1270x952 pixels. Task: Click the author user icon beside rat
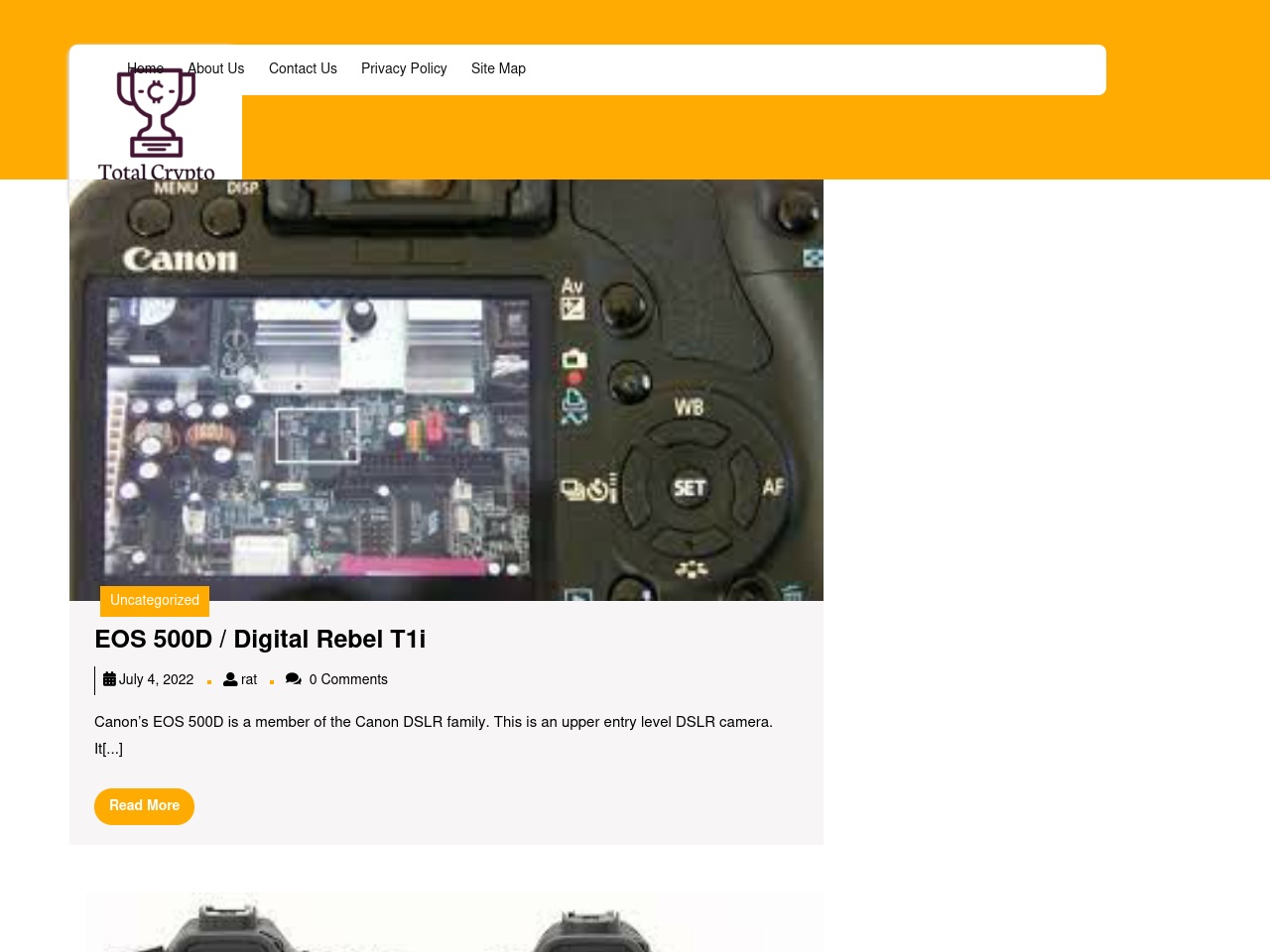[x=230, y=679]
